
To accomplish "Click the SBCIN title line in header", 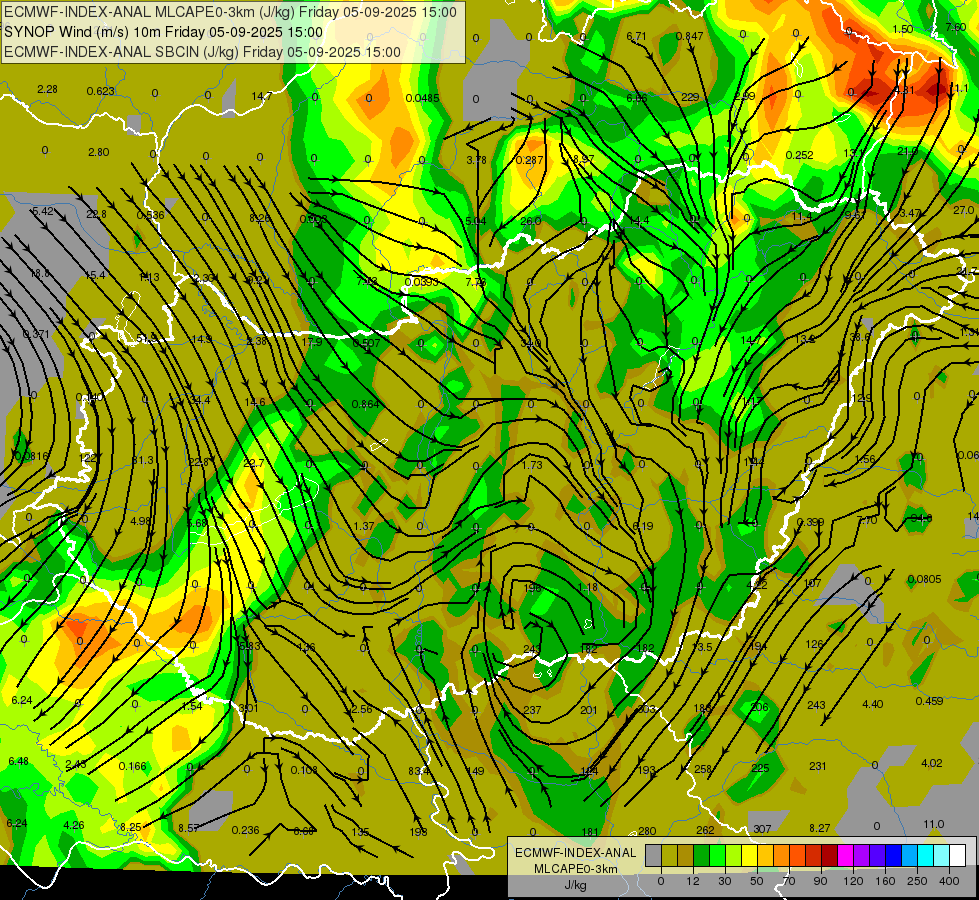I will (x=202, y=52).
